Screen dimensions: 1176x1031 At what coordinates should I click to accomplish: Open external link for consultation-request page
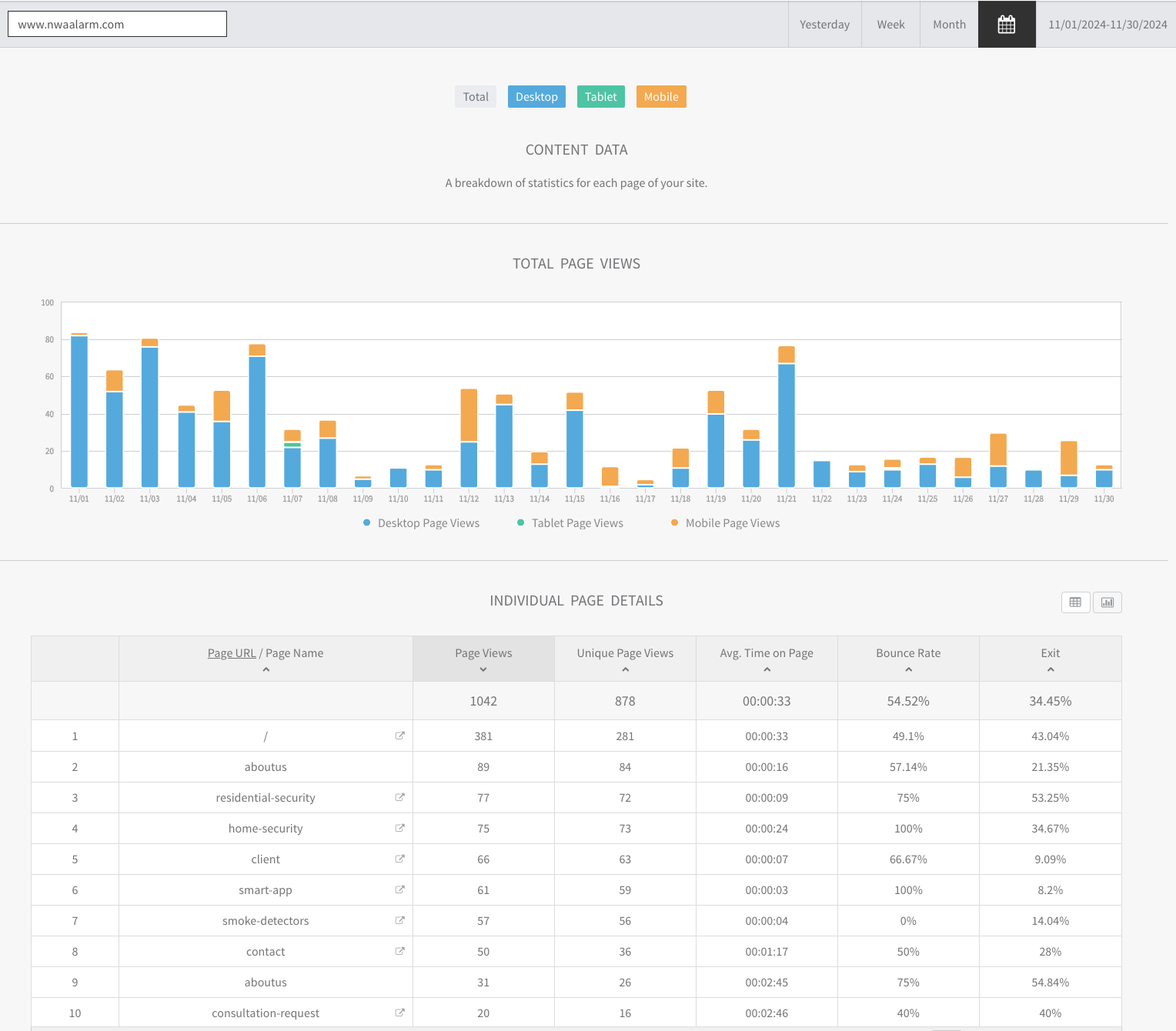click(399, 1013)
